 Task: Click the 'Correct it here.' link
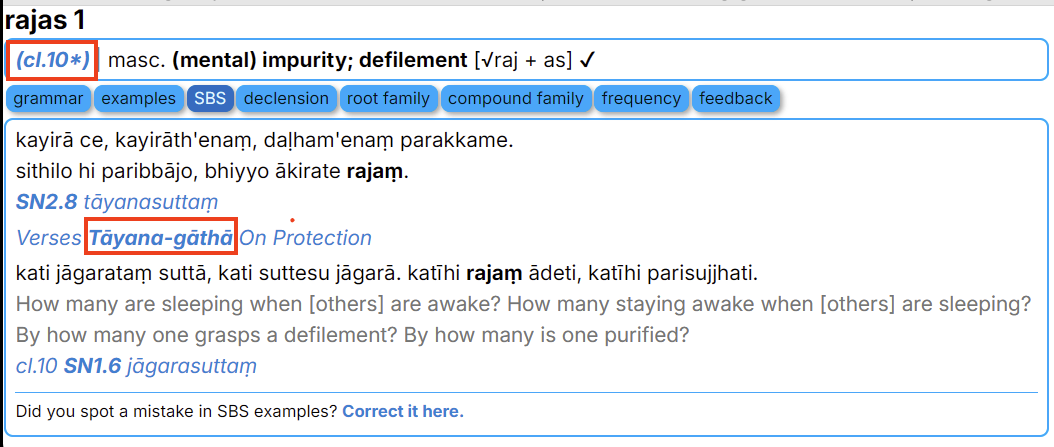[x=403, y=411]
